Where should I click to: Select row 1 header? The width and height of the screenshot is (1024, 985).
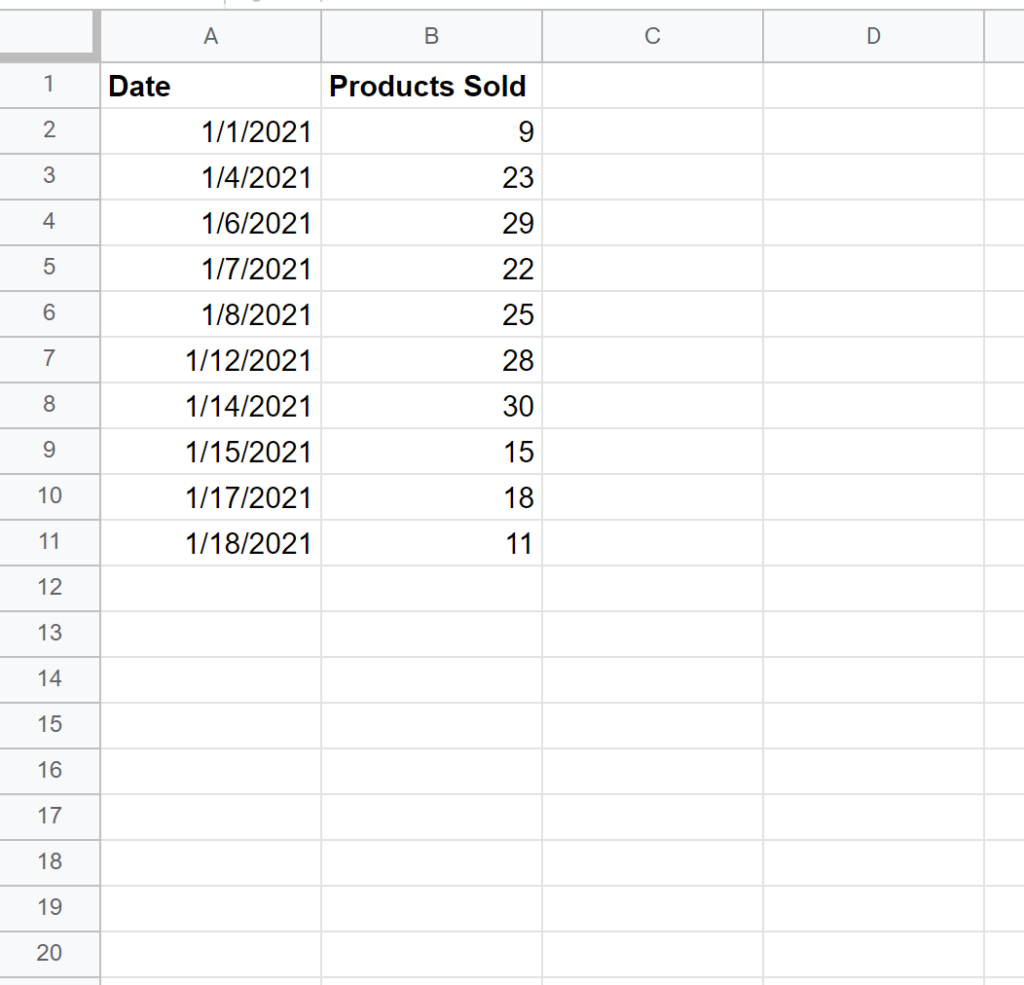(x=50, y=86)
